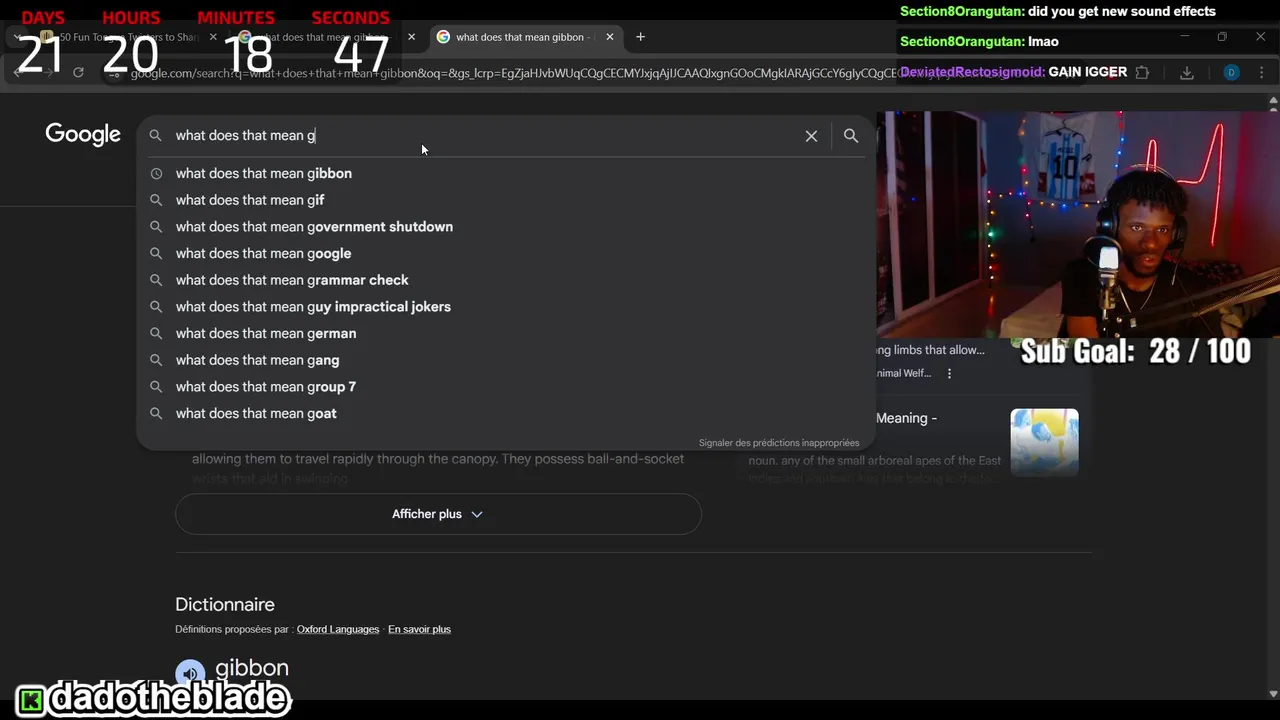1280x720 pixels.
Task: Open a new browser tab
Action: click(640, 37)
